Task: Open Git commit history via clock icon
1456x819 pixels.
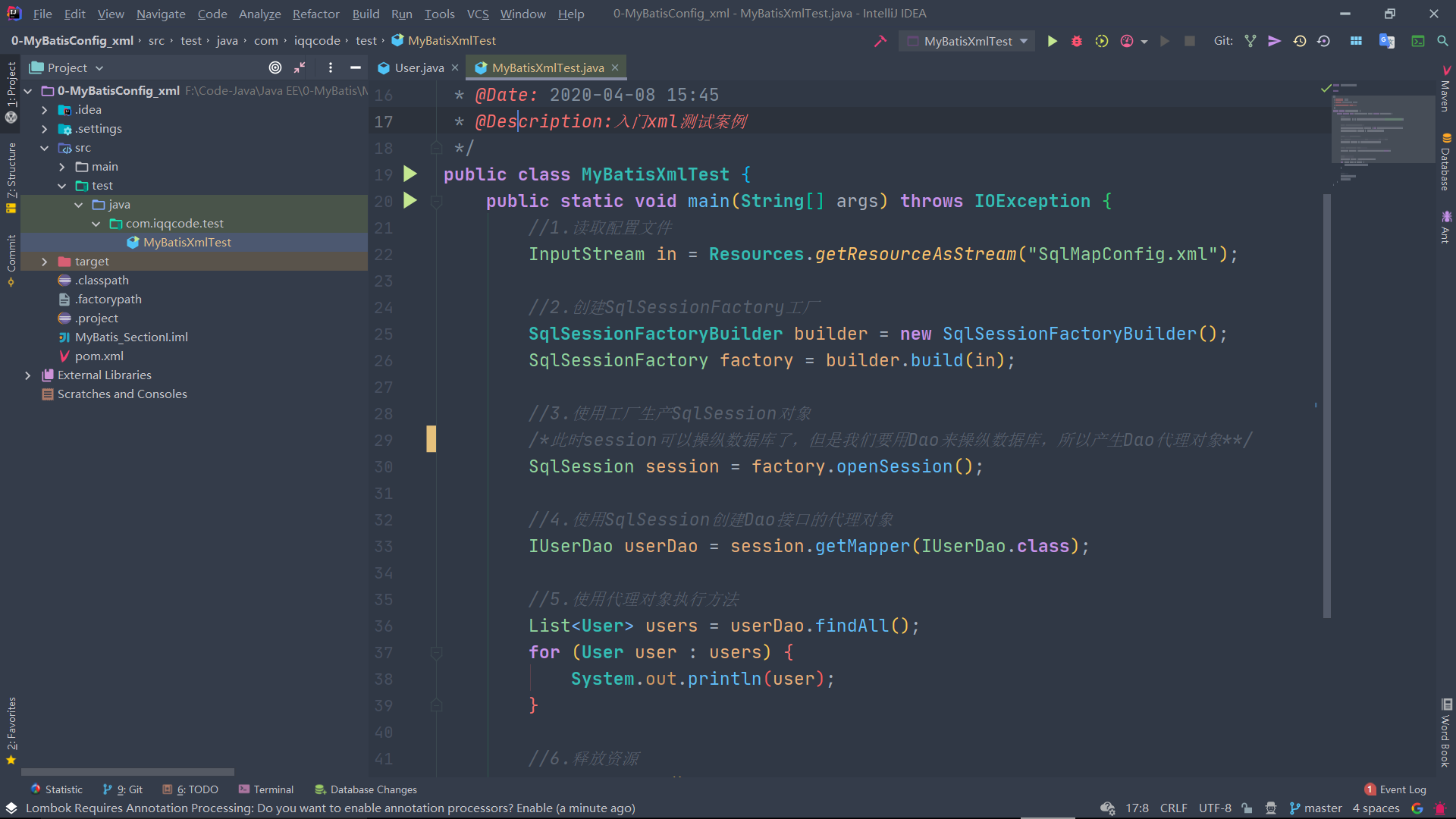Action: tap(1300, 41)
